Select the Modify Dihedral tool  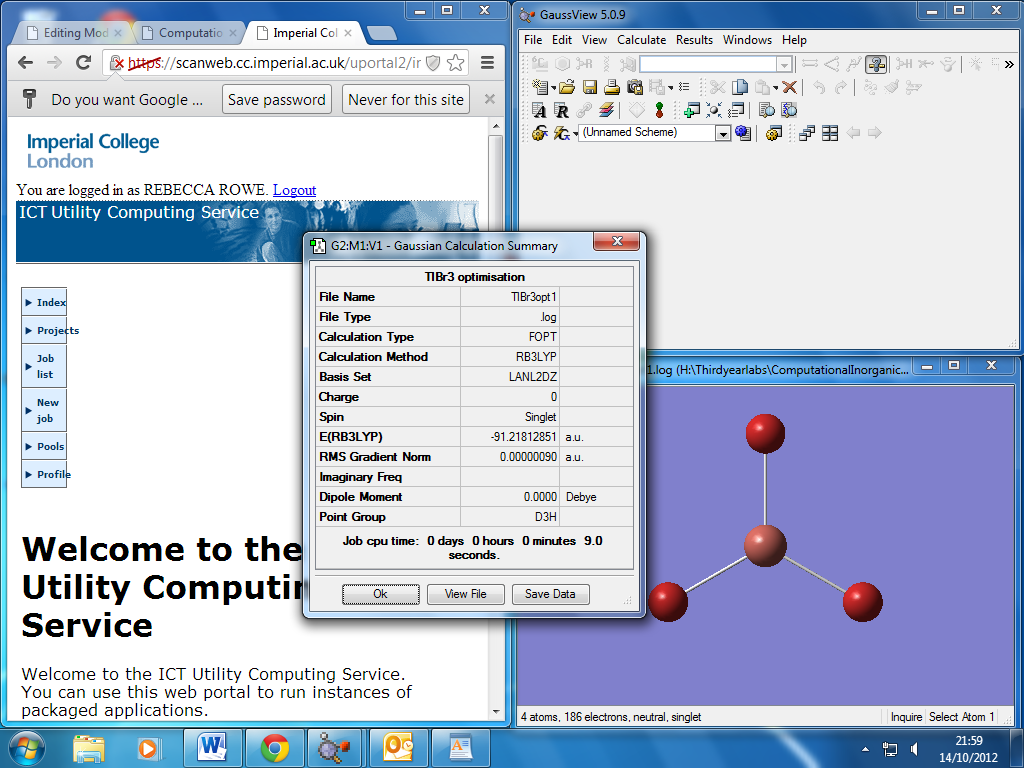pyautogui.click(x=853, y=63)
